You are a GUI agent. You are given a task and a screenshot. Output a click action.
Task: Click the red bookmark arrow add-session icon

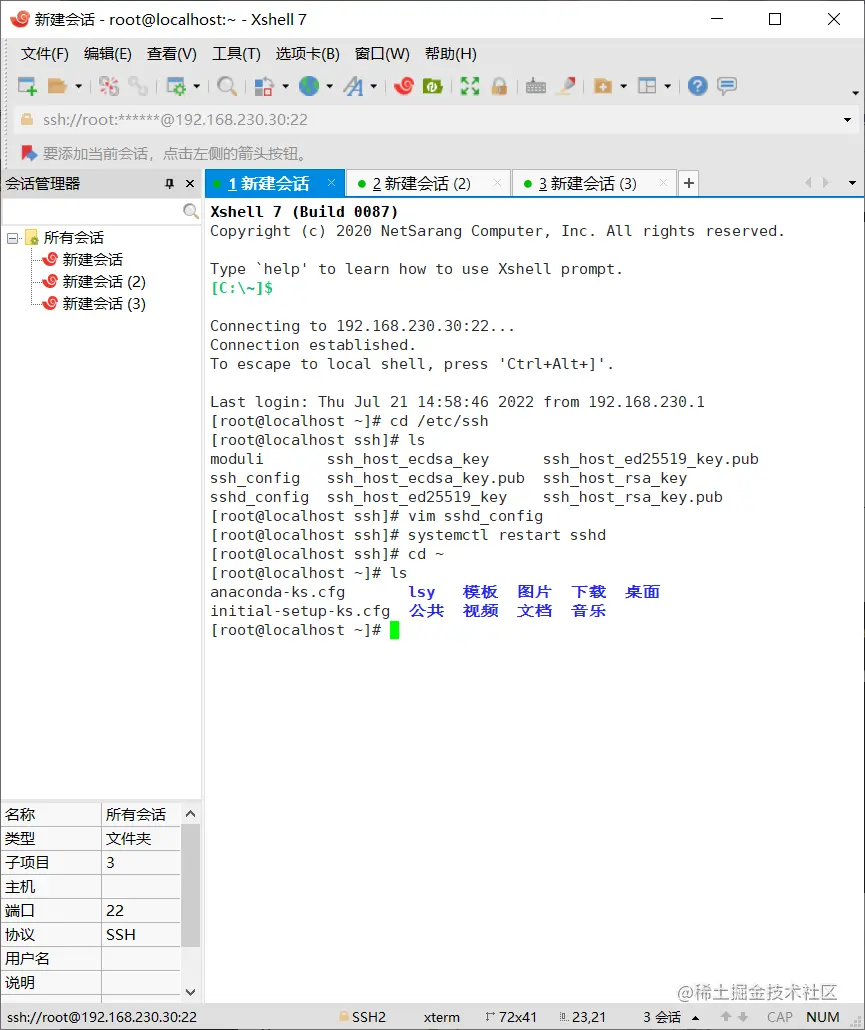(x=28, y=153)
